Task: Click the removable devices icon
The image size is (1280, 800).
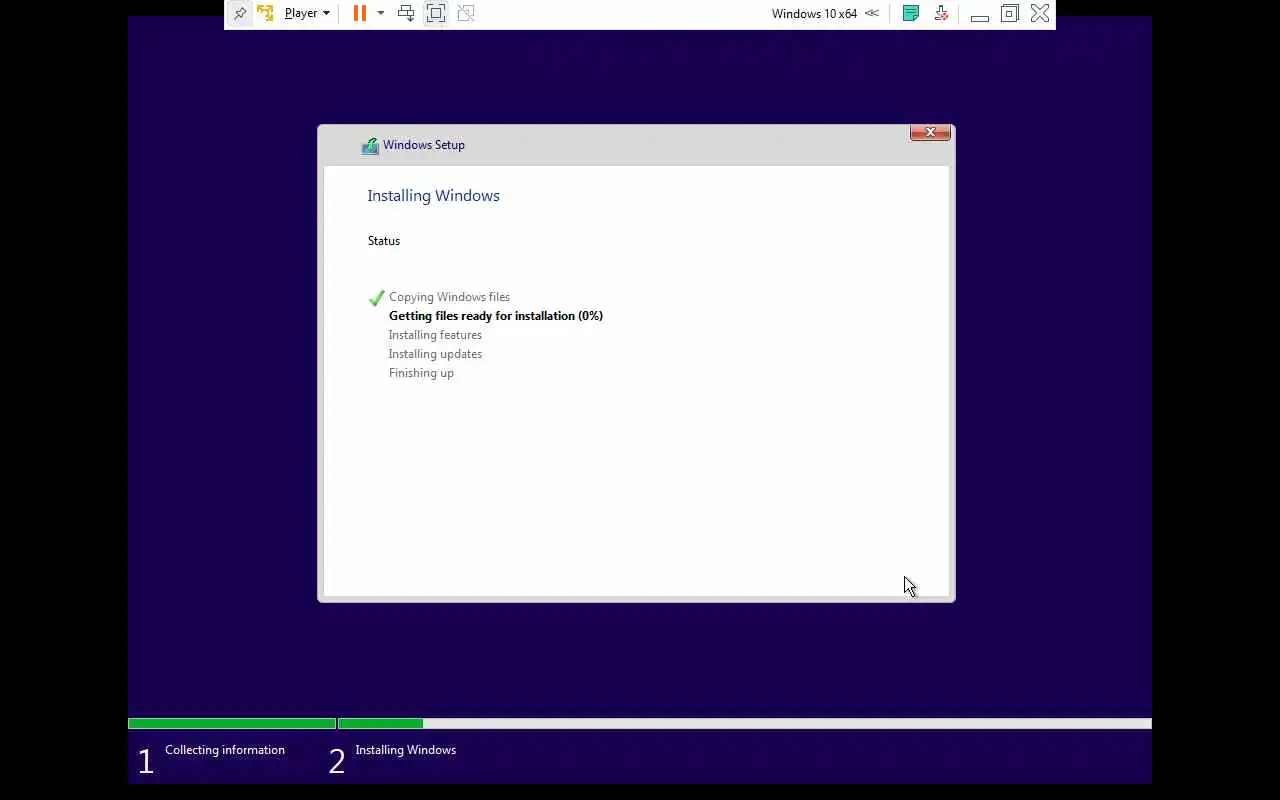Action: click(x=941, y=13)
